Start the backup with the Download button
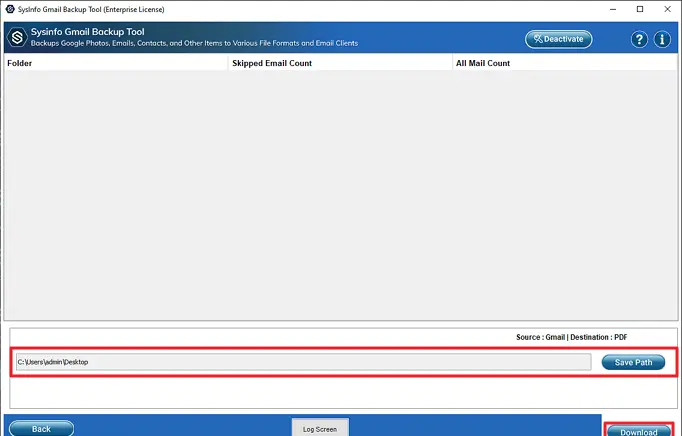Viewport: 682px width, 436px height. click(x=639, y=431)
